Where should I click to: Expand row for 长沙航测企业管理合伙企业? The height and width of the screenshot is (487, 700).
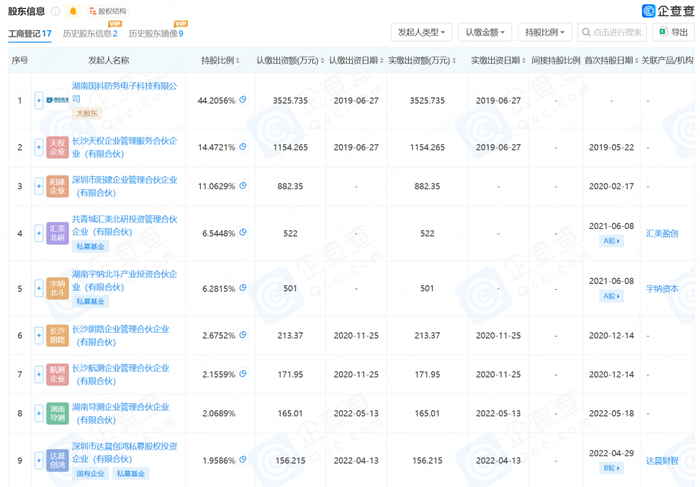coord(39,375)
